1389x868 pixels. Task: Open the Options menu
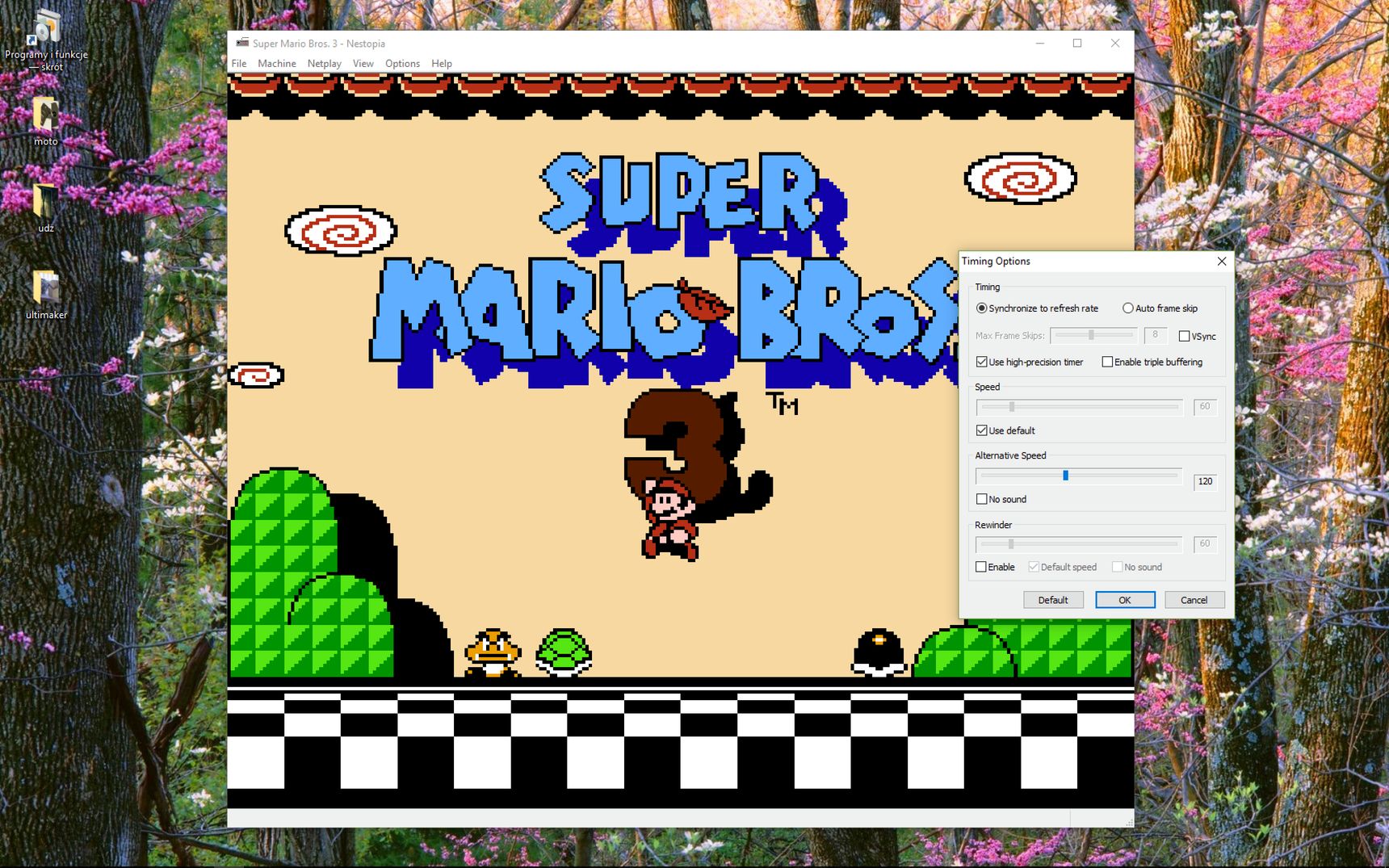pyautogui.click(x=402, y=63)
